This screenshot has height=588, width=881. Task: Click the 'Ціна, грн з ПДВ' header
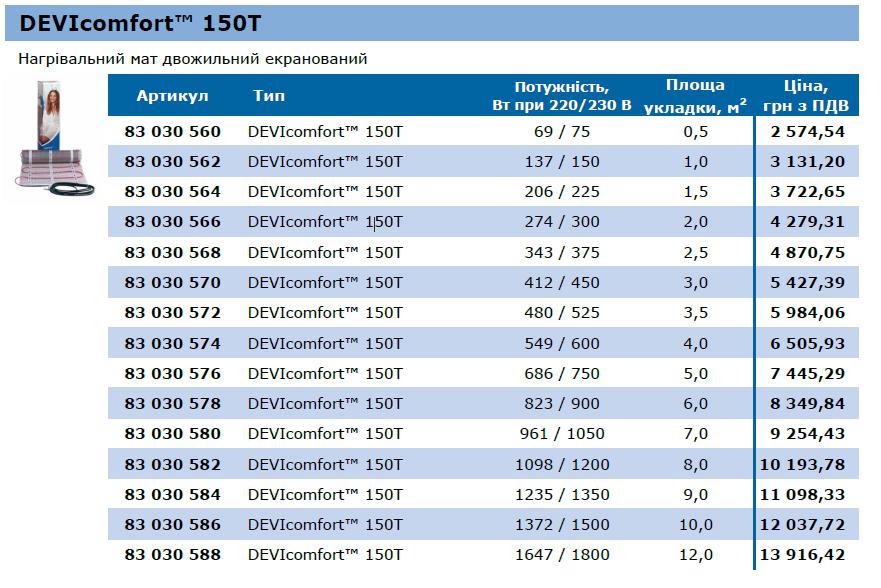(806, 96)
